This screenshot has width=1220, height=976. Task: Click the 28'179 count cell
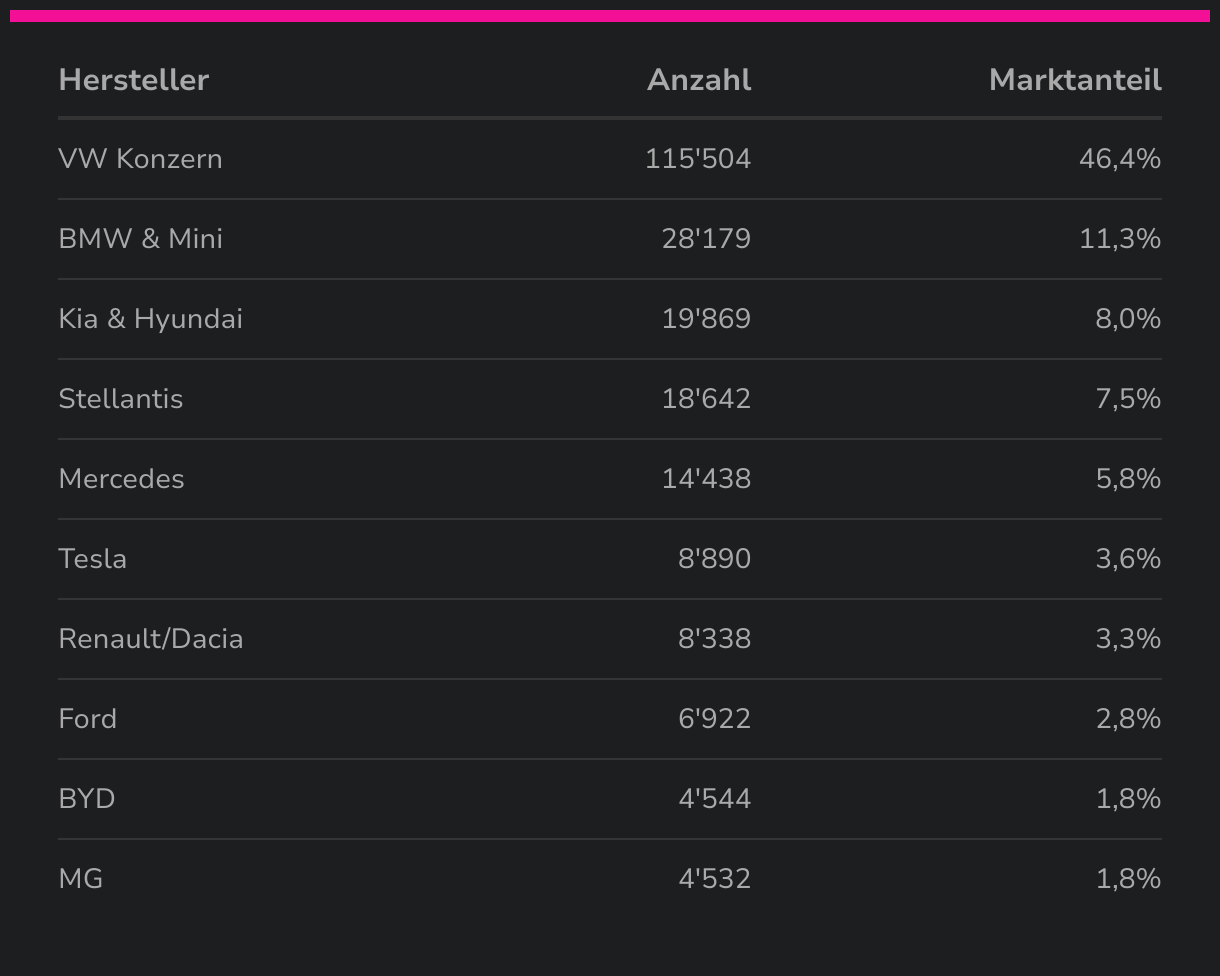click(x=705, y=239)
